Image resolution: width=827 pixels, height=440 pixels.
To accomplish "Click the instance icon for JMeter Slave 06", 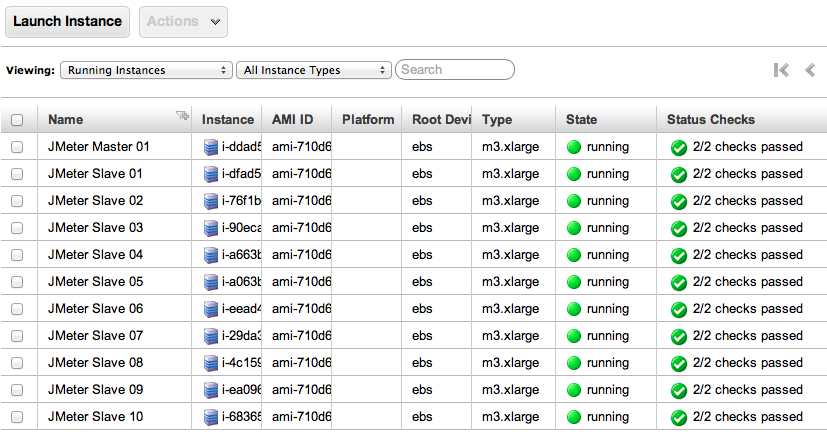I will click(x=211, y=309).
